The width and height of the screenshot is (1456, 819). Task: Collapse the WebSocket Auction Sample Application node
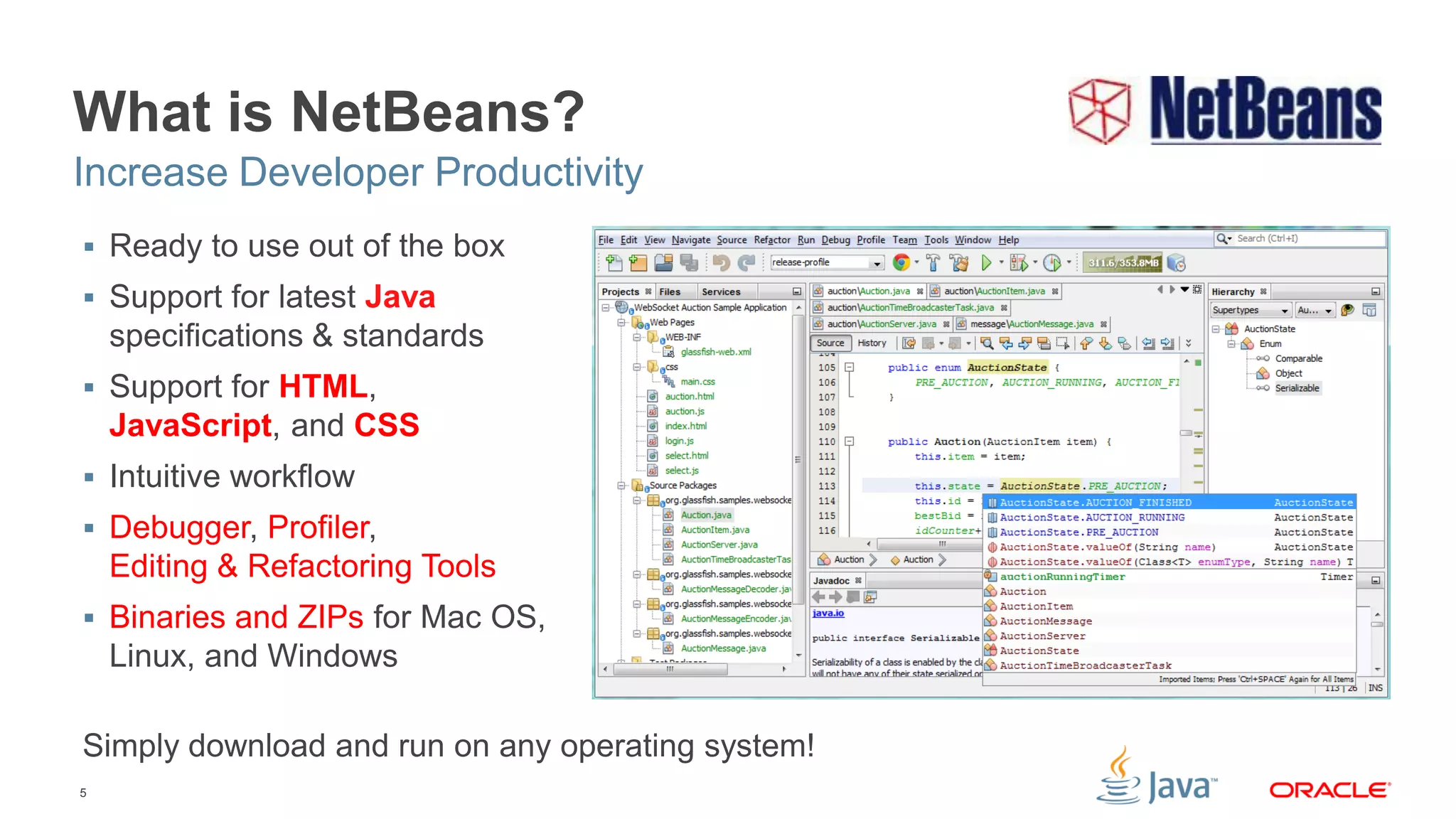point(606,308)
